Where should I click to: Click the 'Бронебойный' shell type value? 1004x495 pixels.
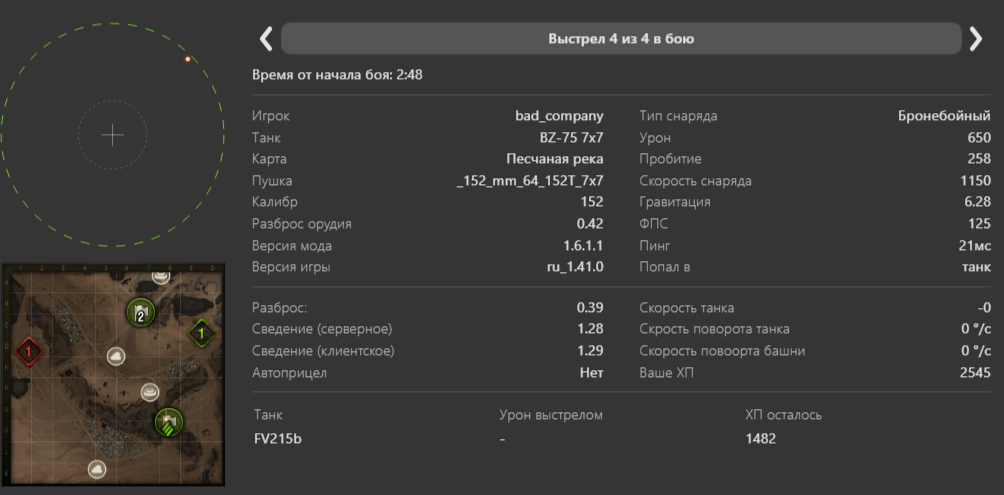point(944,116)
